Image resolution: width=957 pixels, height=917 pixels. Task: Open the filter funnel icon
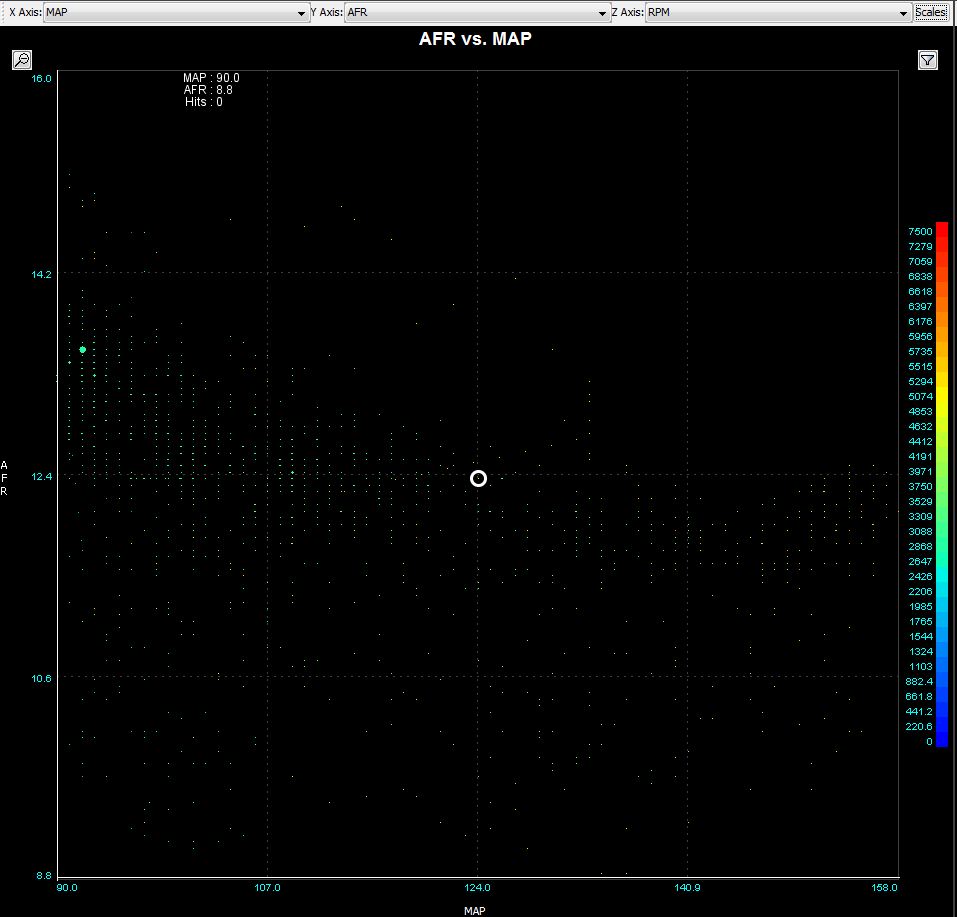click(927, 60)
